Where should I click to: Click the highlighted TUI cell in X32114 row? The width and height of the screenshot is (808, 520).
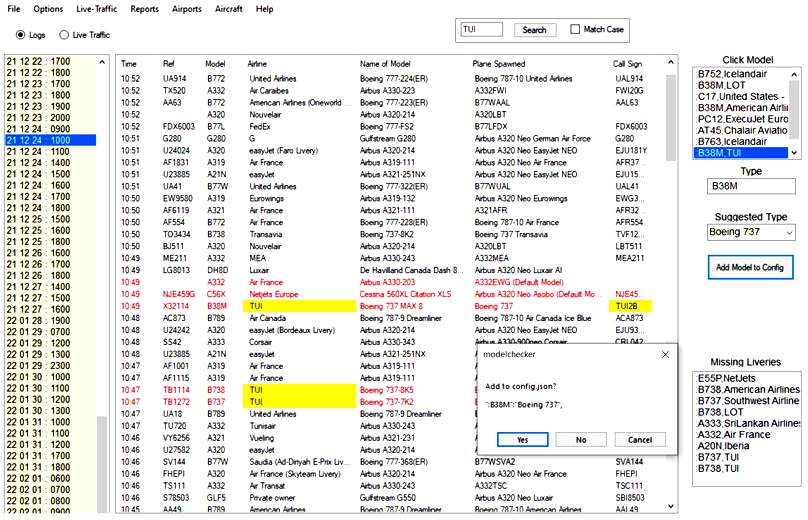coord(299,306)
